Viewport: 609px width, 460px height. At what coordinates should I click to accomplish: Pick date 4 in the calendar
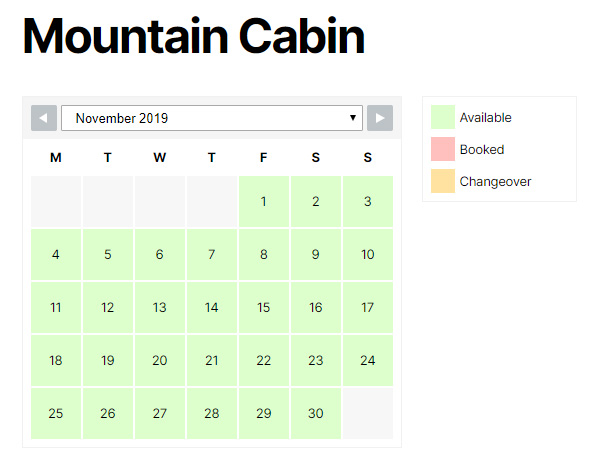tap(56, 255)
